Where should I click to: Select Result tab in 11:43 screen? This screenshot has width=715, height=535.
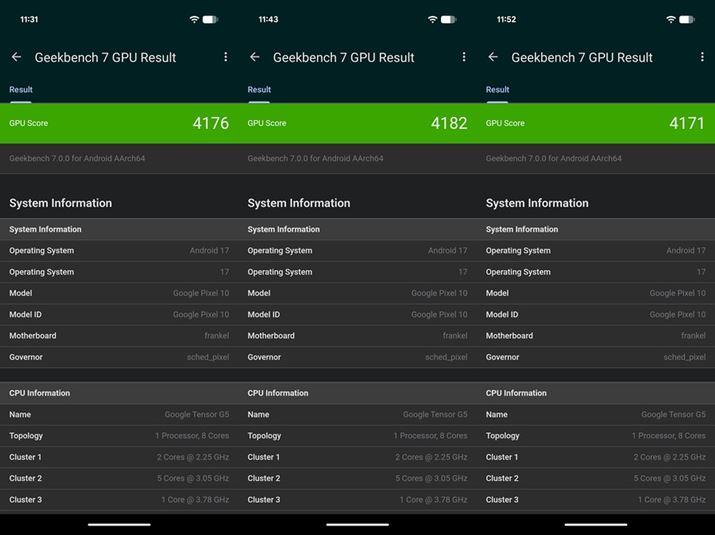tap(259, 90)
